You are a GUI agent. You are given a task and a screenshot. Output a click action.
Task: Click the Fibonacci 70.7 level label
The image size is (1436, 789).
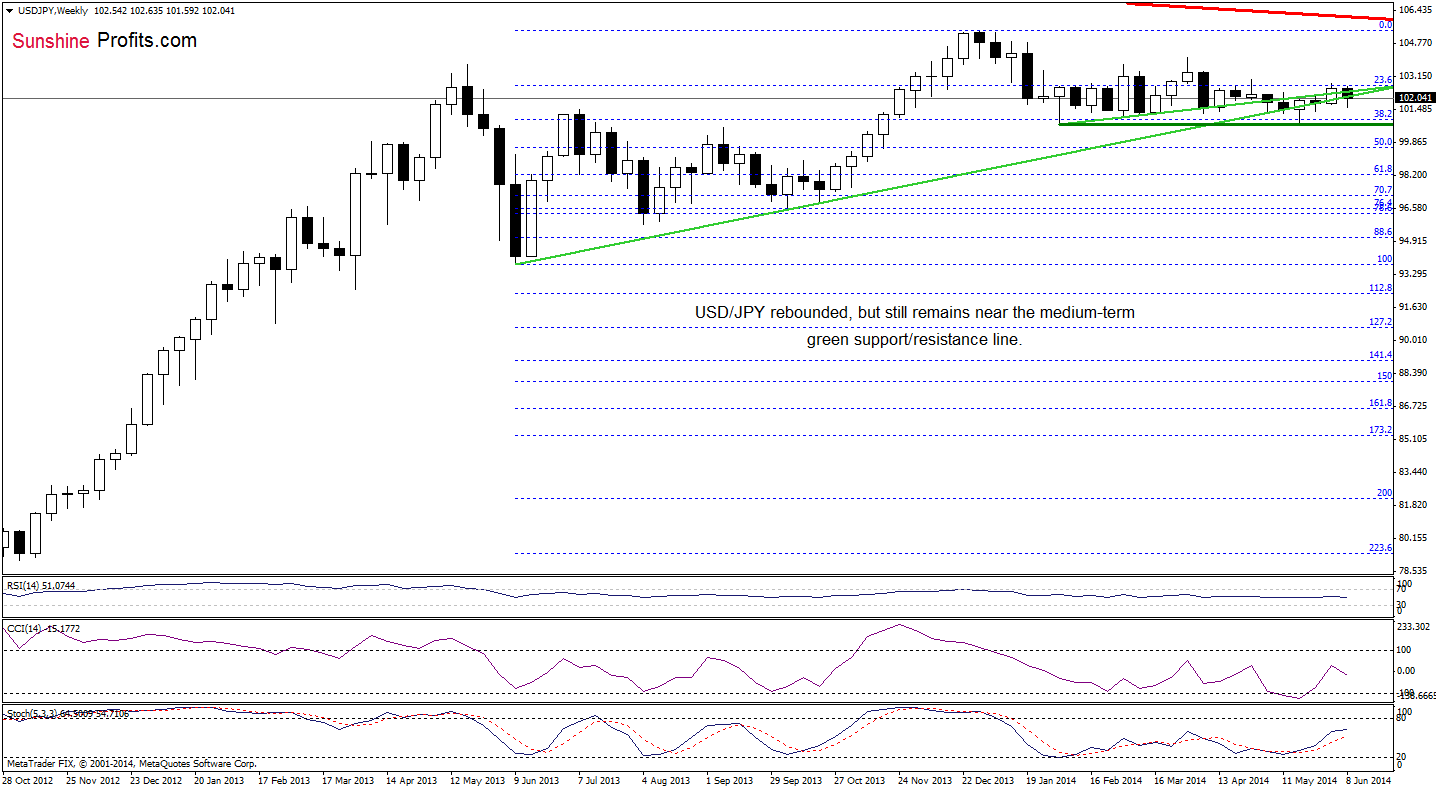click(1383, 190)
